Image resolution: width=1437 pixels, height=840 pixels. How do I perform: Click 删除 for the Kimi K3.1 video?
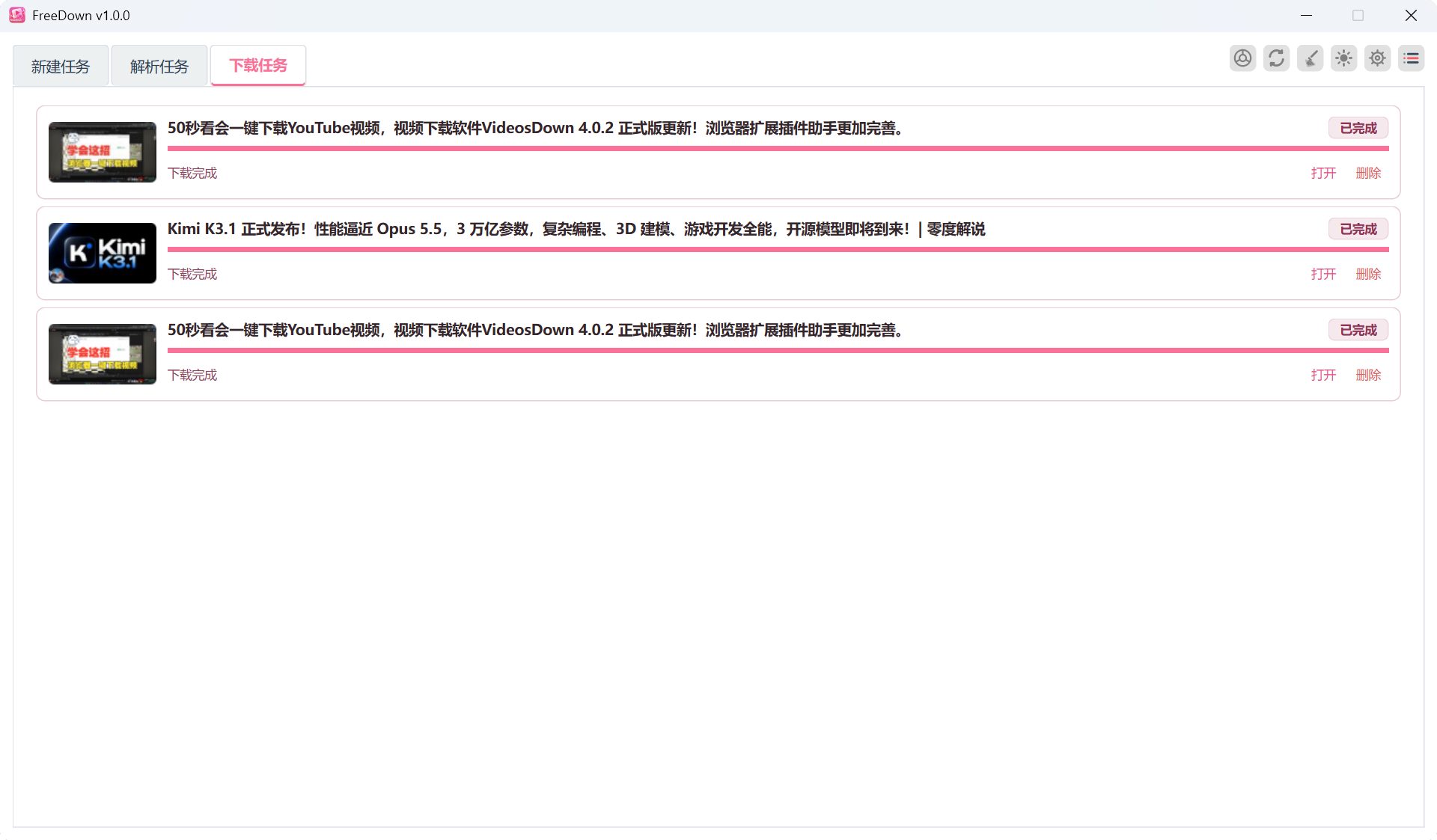[1368, 274]
